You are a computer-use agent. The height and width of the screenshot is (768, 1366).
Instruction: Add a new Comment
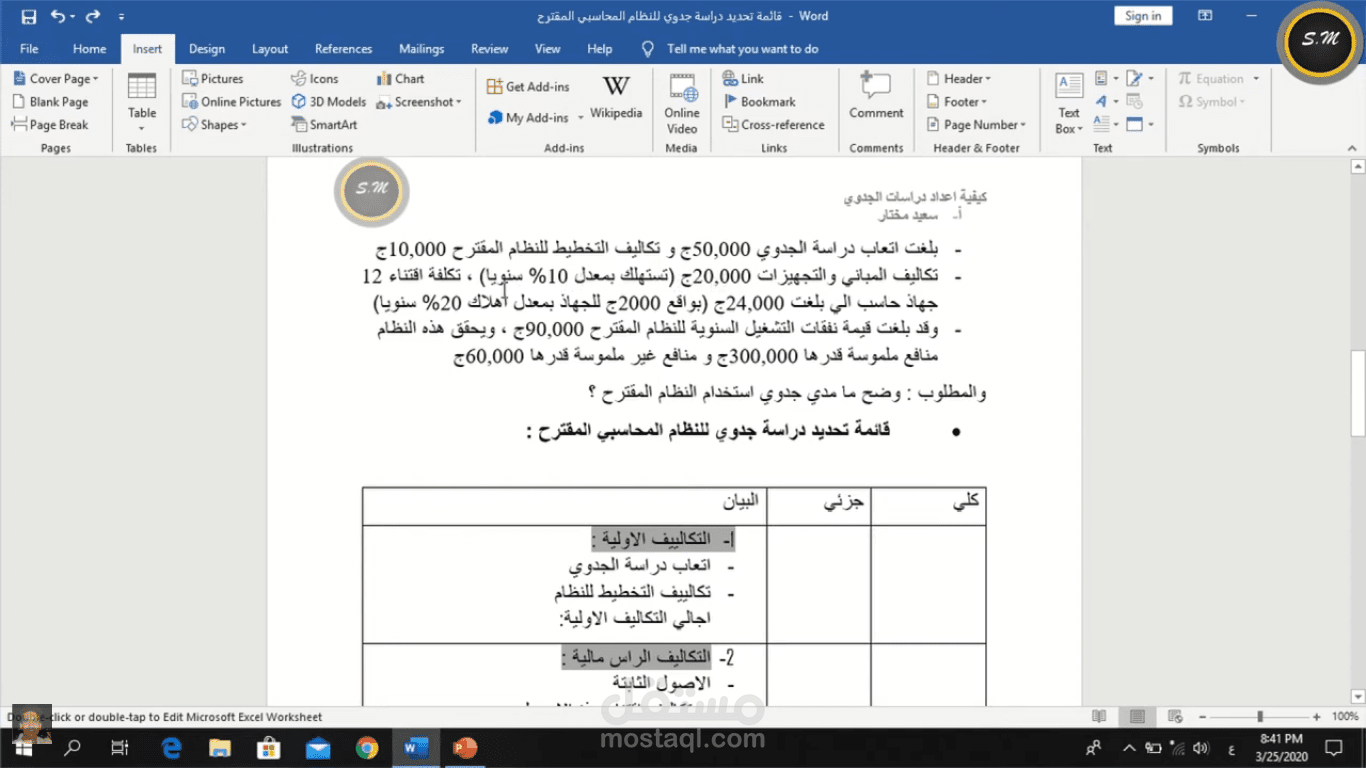coord(876,97)
